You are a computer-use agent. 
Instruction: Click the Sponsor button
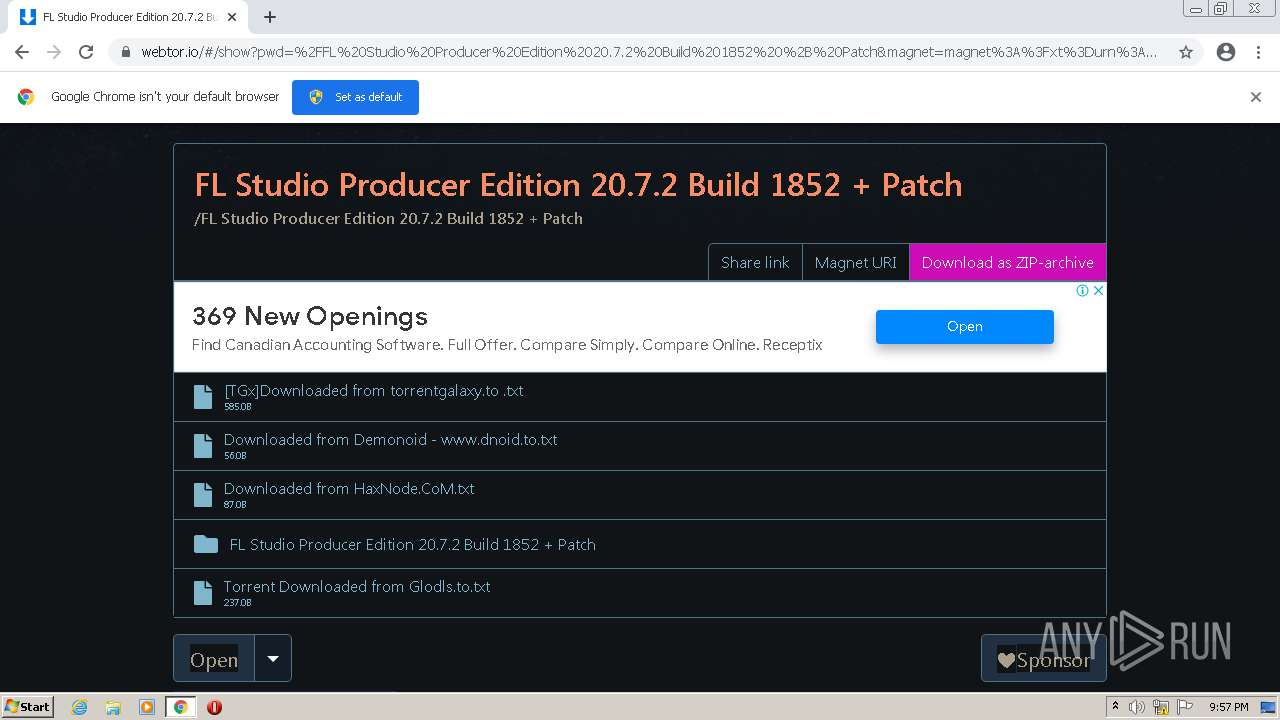1043,659
